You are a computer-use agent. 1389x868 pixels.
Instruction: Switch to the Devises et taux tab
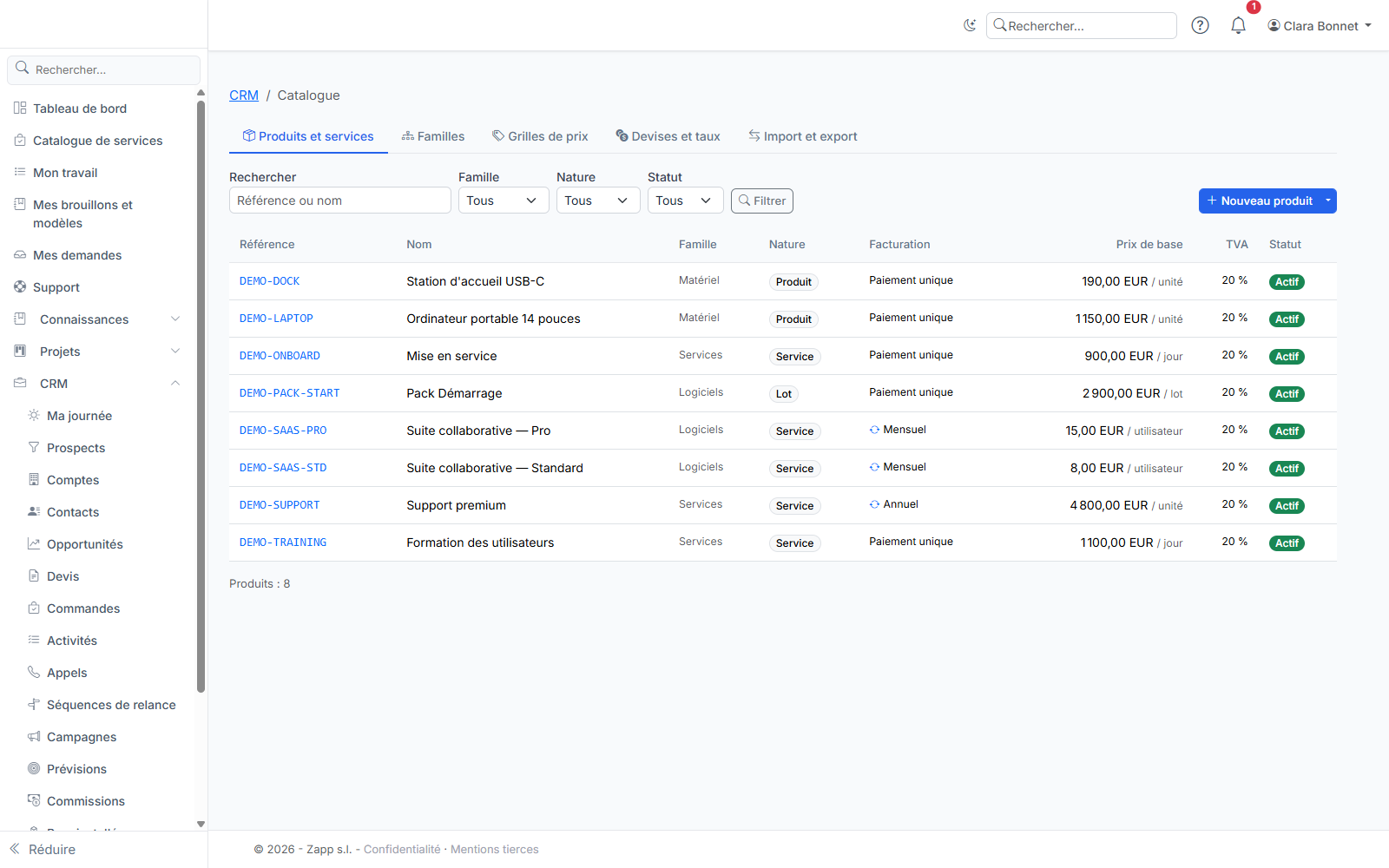coord(668,136)
